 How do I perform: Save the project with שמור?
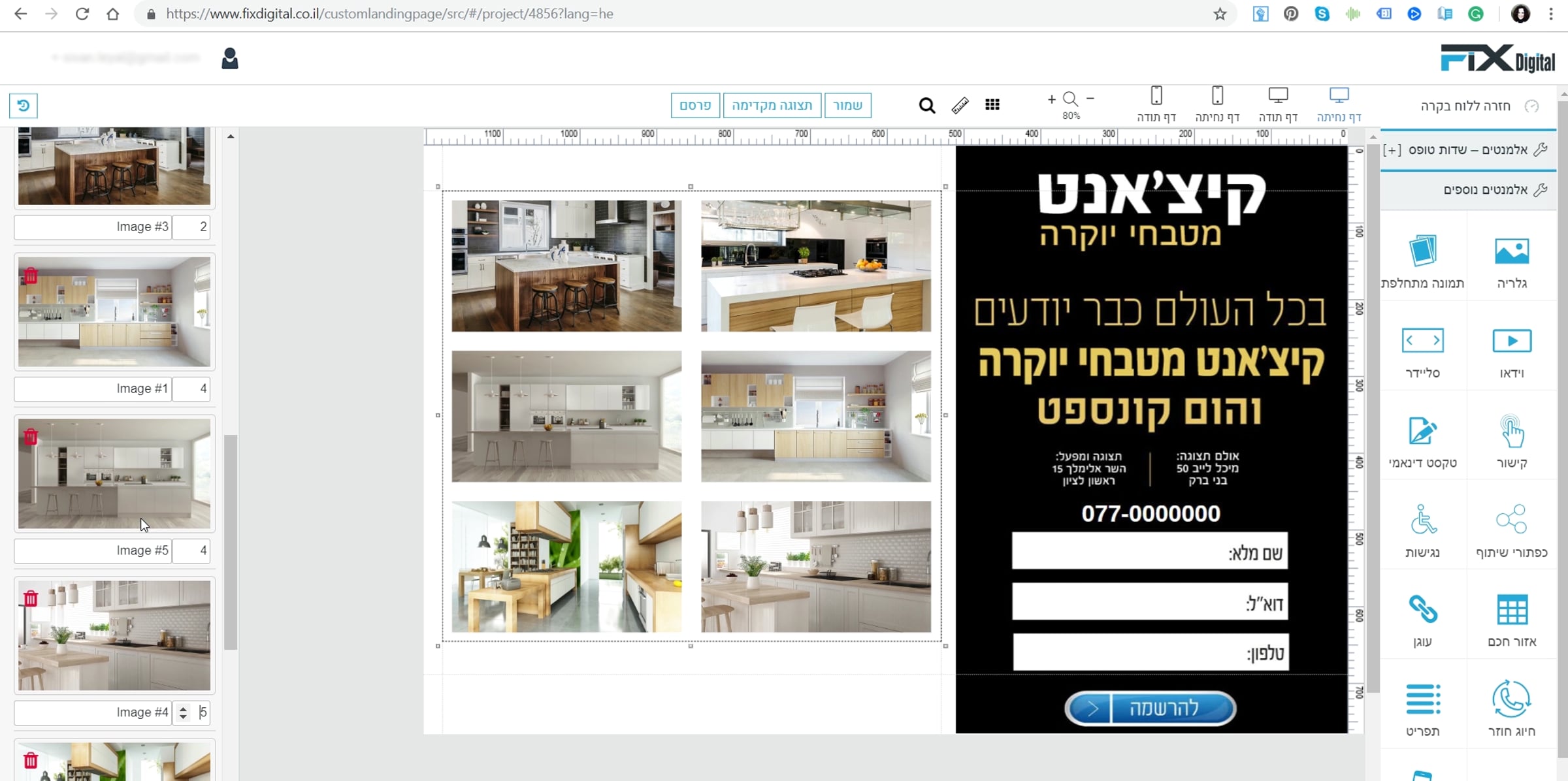pyautogui.click(x=848, y=105)
